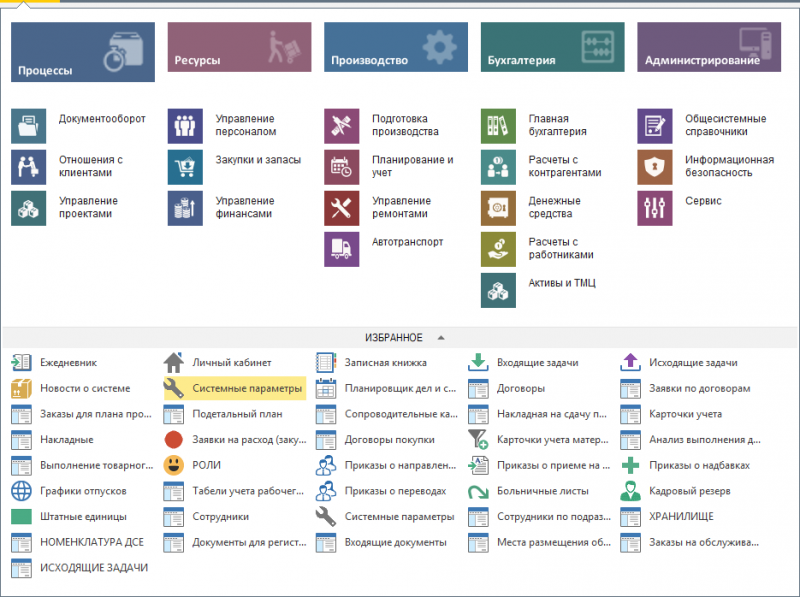
Task: Click the РОЛИ smiley face icon
Action: point(173,465)
